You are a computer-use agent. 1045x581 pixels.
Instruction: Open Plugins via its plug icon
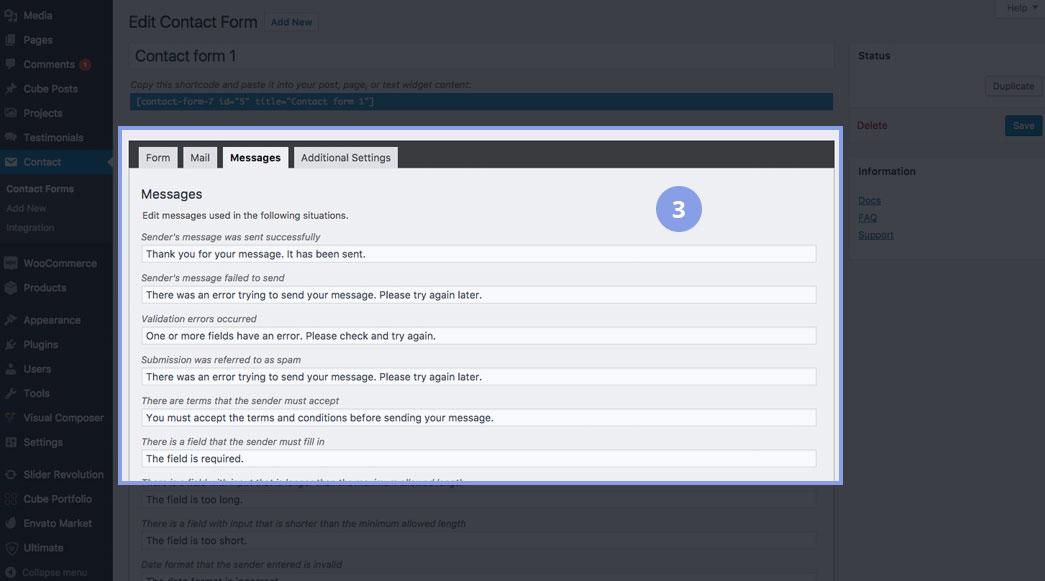[10, 345]
